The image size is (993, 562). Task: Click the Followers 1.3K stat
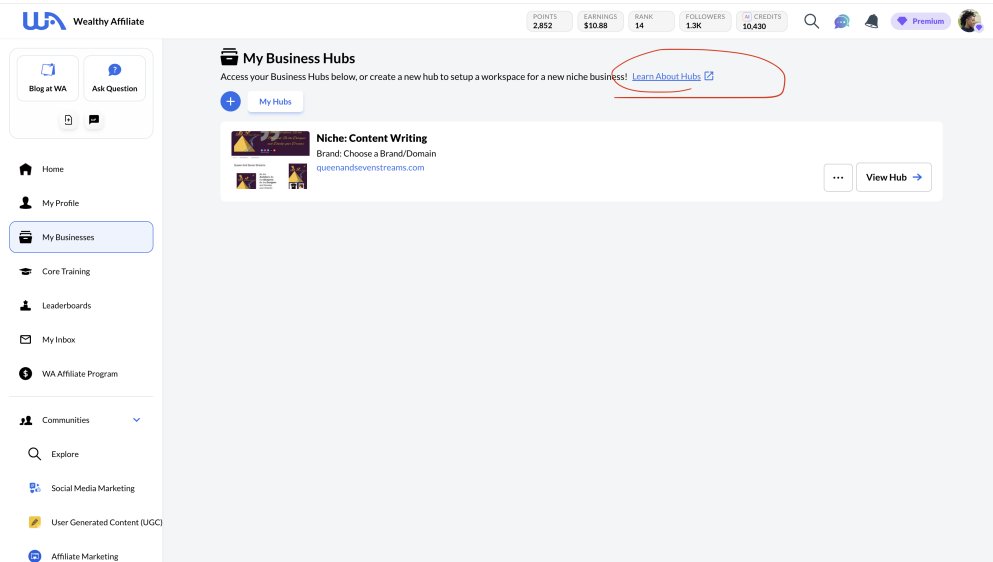click(705, 22)
